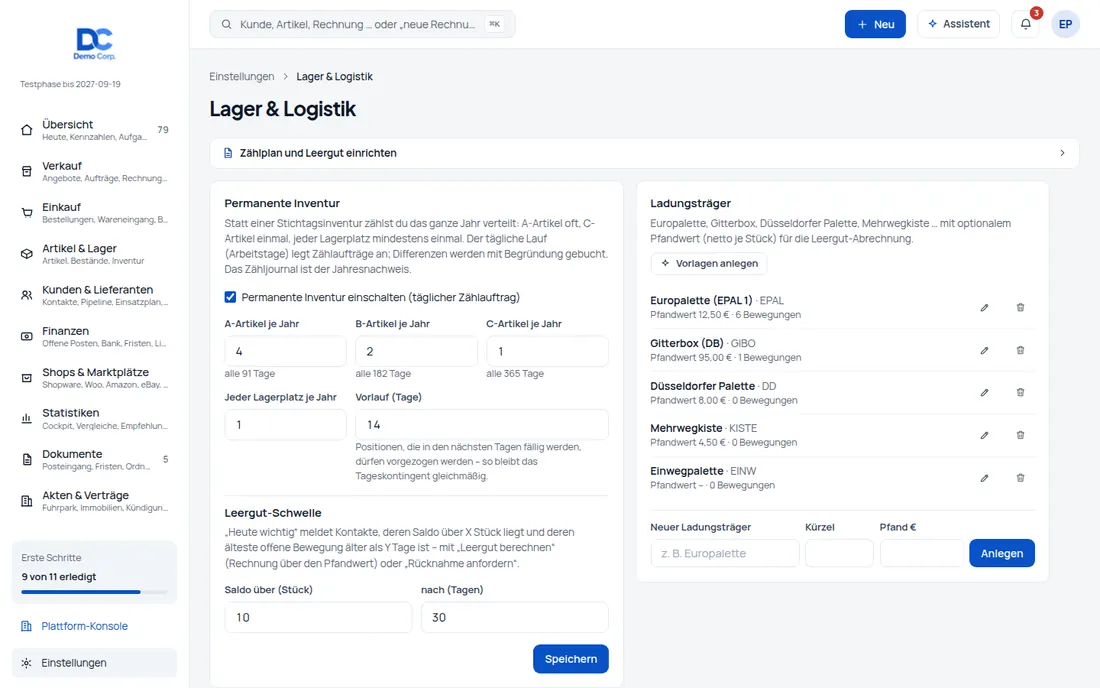1100x688 pixels.
Task: Edit the Mehrwegkiste carrier
Action: point(984,436)
